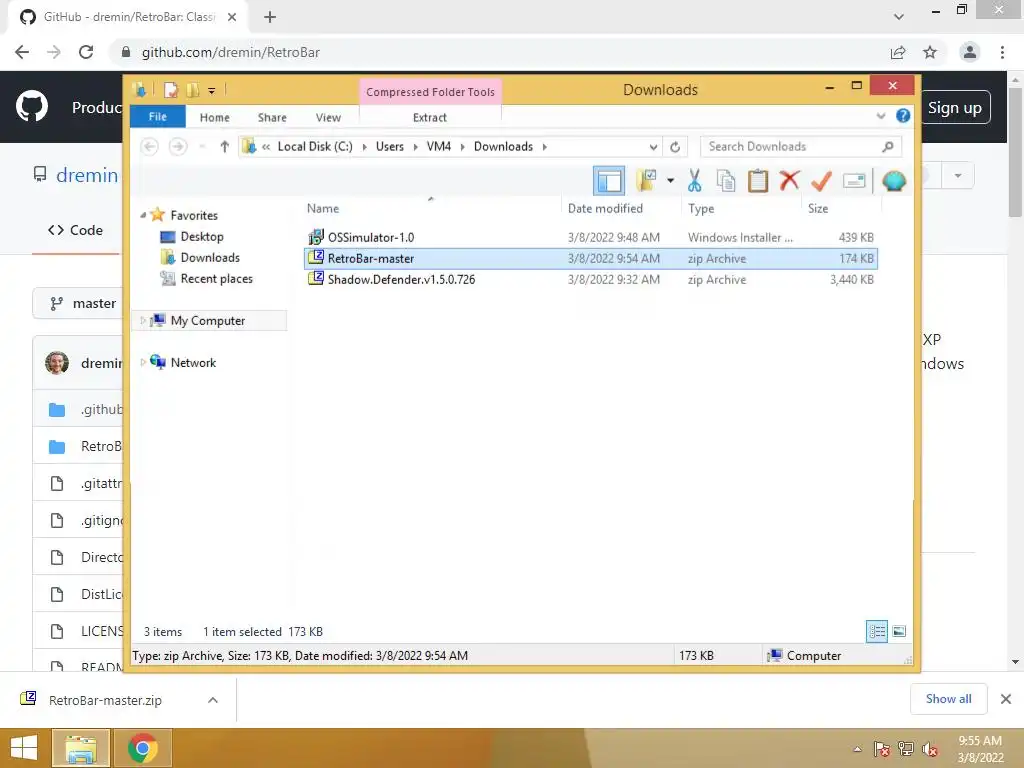Click the Rename toolbar icon
Image resolution: width=1024 pixels, height=768 pixels.
coord(854,181)
